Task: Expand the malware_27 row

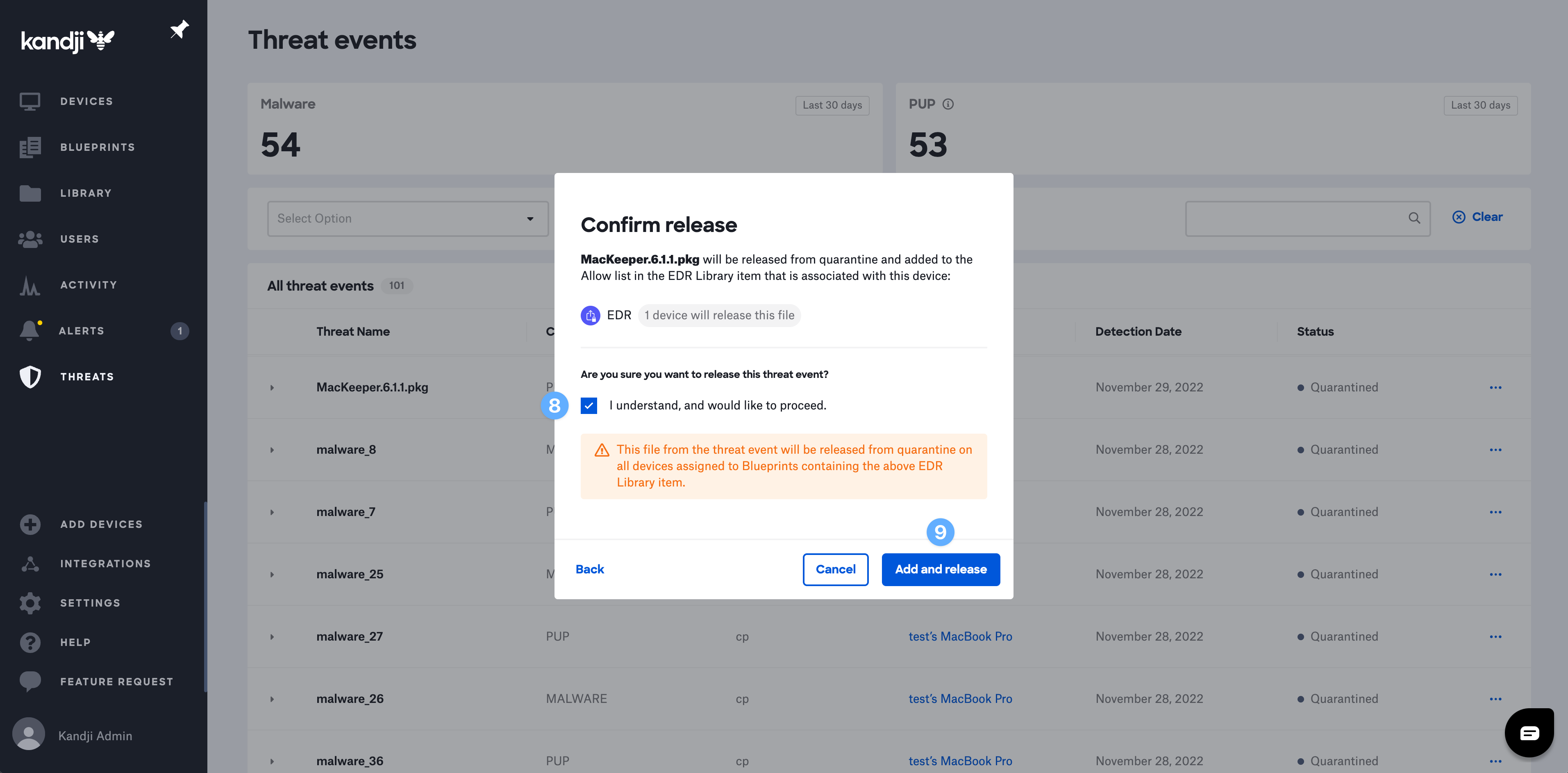Action: [272, 637]
